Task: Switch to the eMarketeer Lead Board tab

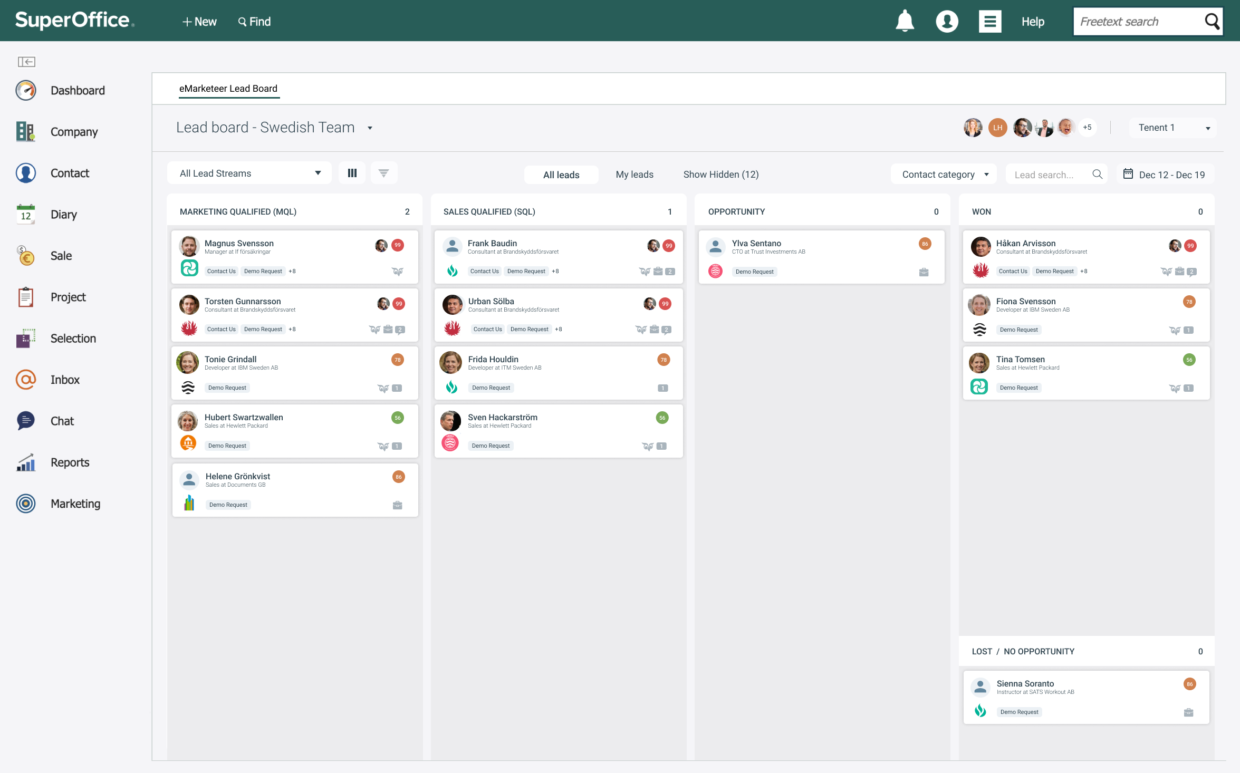Action: coord(229,88)
